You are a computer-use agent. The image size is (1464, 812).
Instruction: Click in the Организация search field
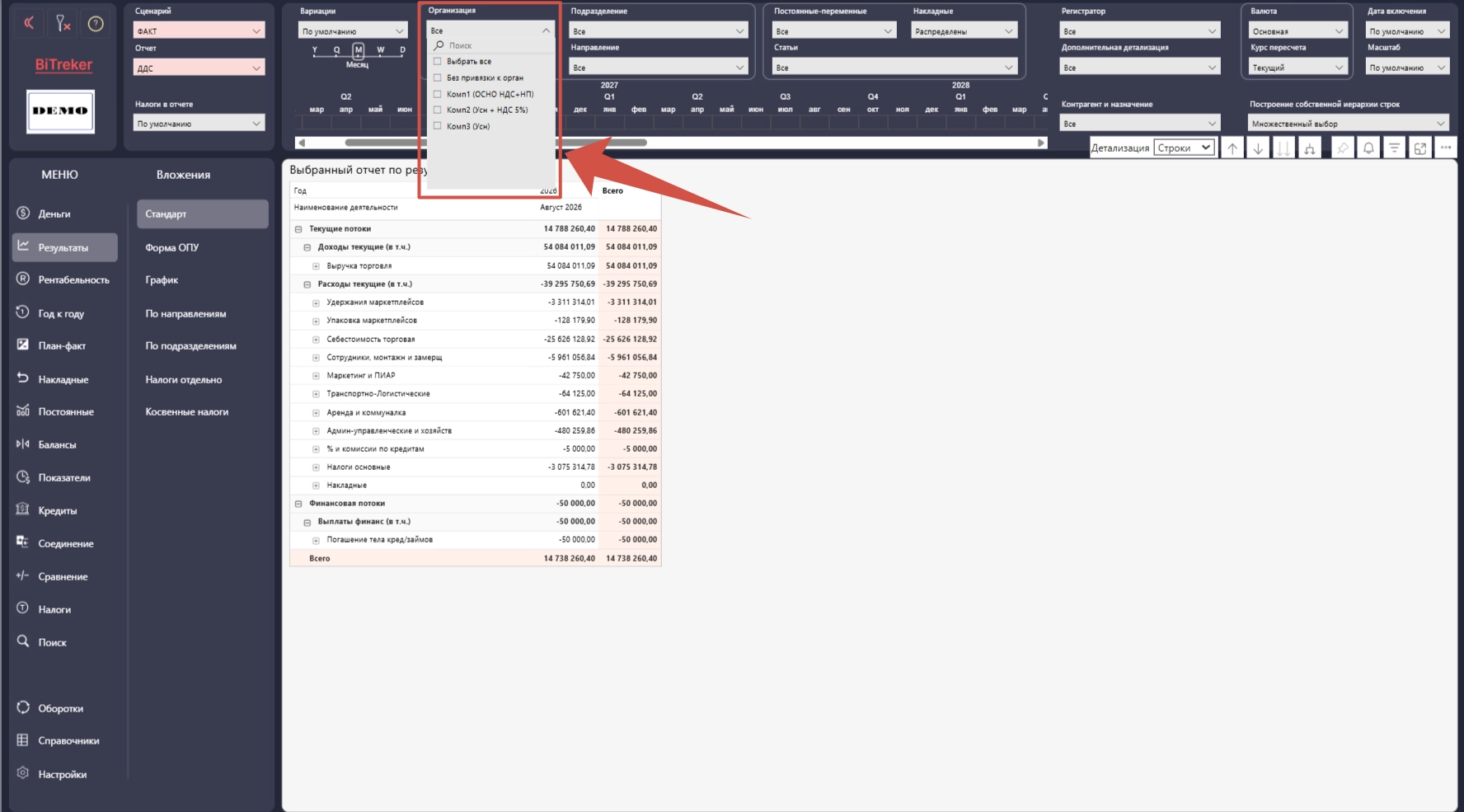[x=492, y=45]
